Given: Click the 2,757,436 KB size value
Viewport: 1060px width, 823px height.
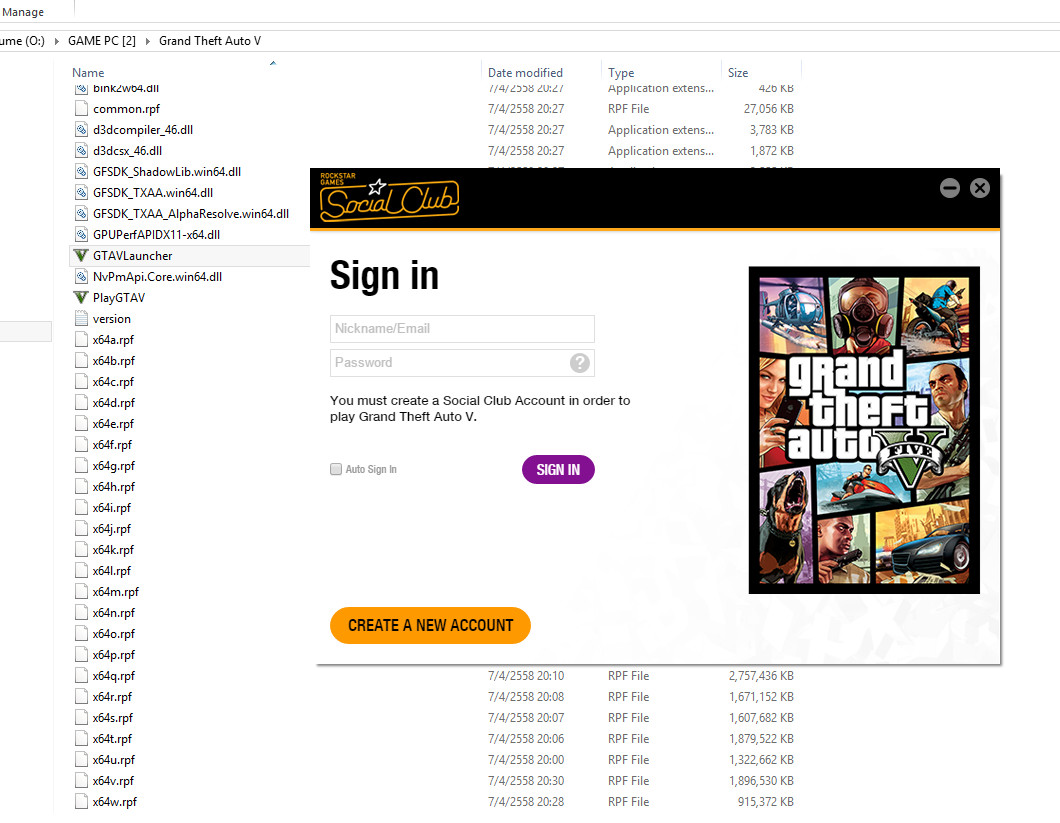Looking at the screenshot, I should coord(761,676).
